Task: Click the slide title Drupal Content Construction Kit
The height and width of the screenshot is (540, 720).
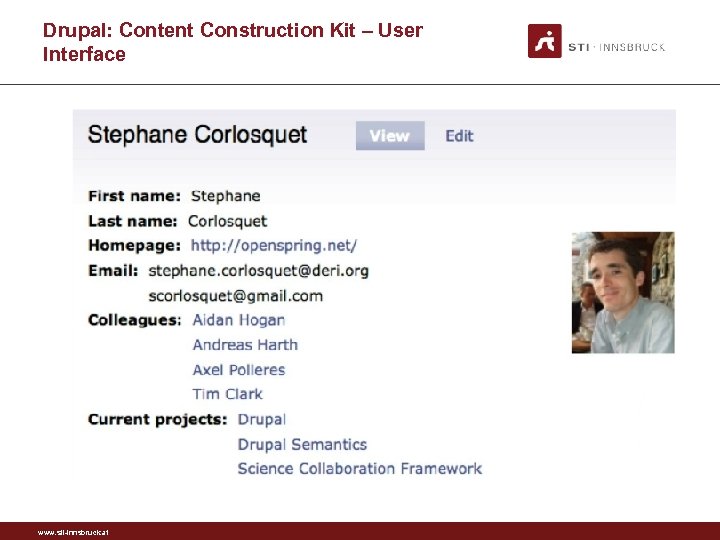Action: (x=233, y=42)
